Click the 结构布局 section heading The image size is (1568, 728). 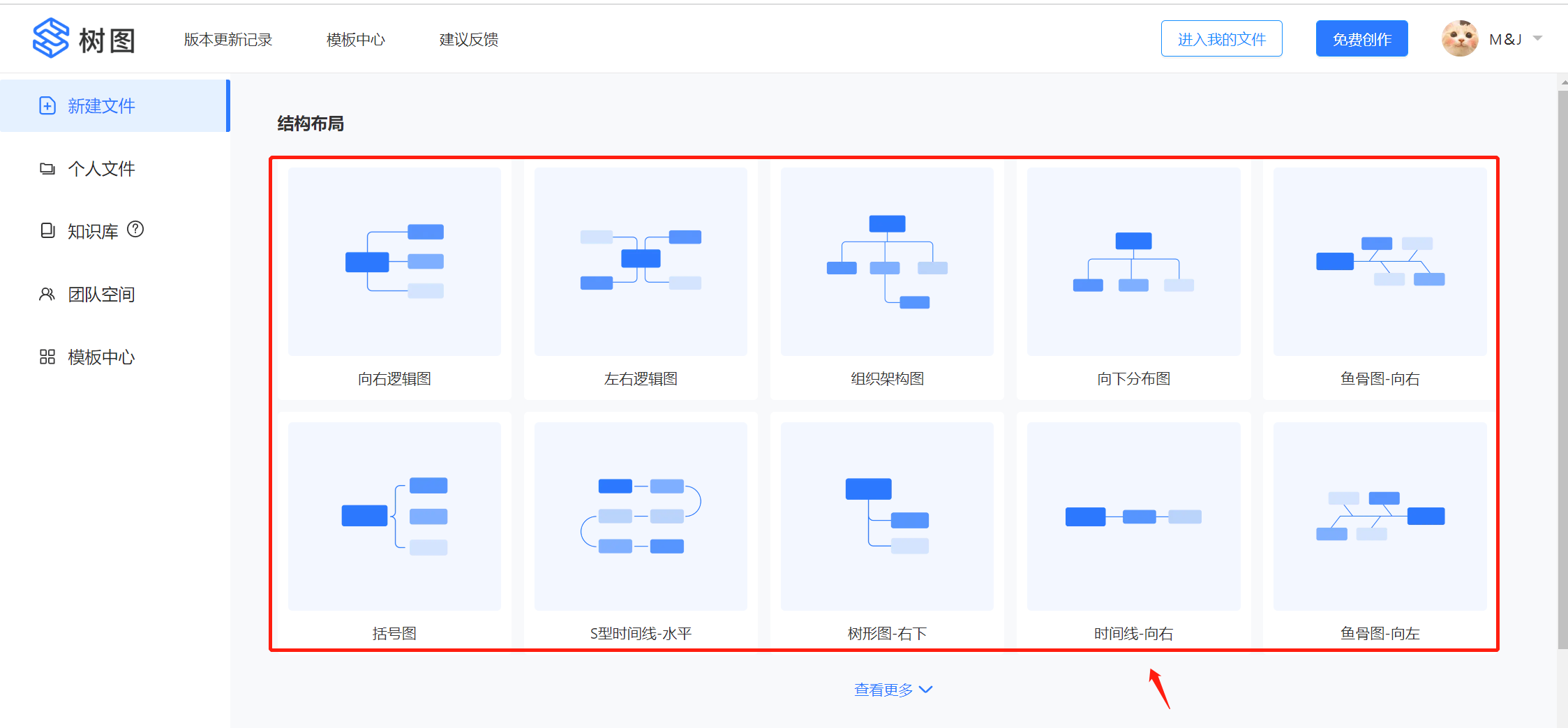pyautogui.click(x=311, y=124)
